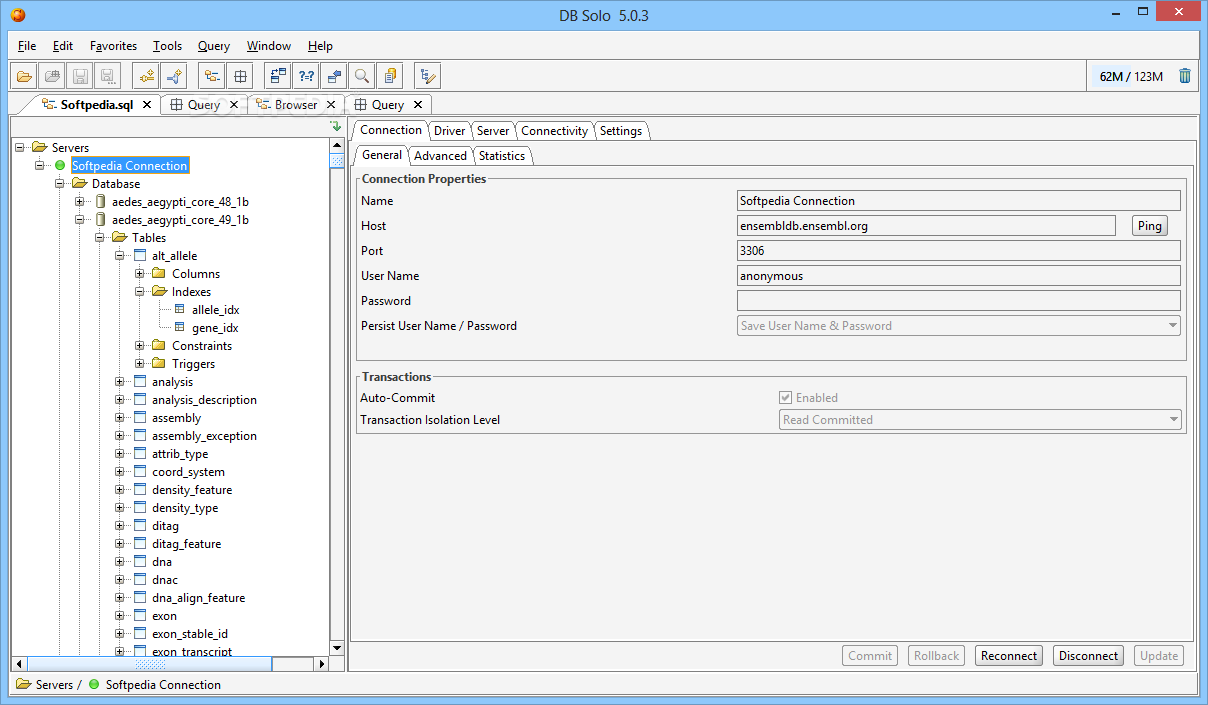This screenshot has width=1208, height=705.
Task: Click the Rollback button
Action: [x=937, y=656]
